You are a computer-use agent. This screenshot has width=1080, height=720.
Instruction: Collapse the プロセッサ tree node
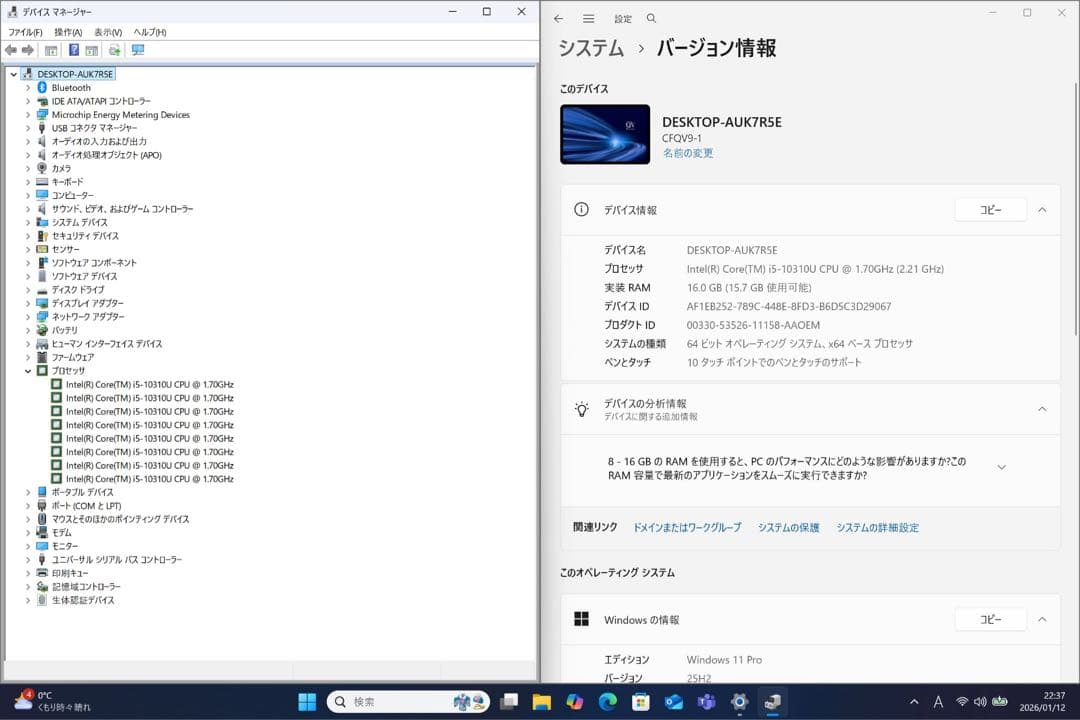tap(28, 370)
